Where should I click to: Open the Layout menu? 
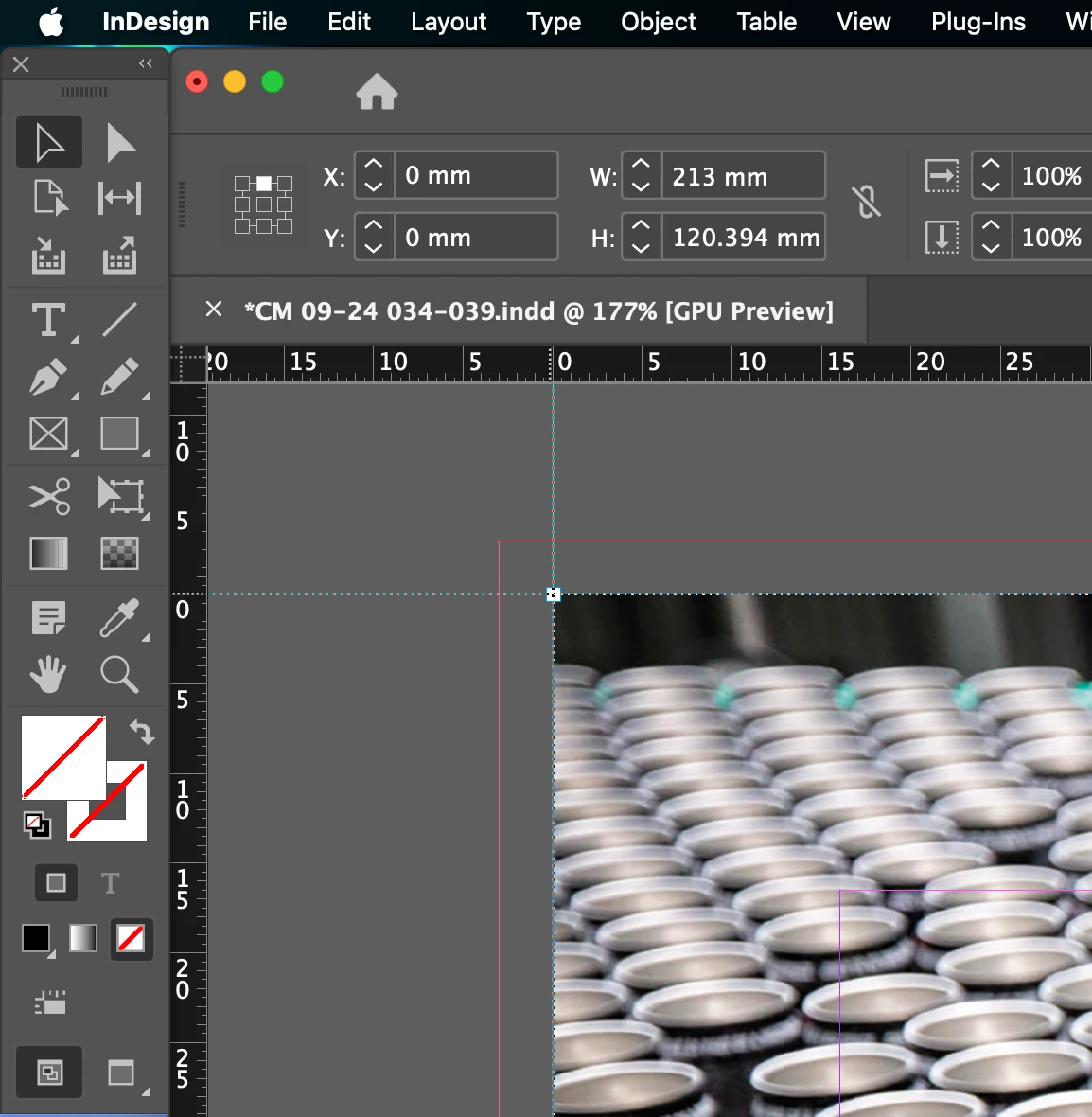(449, 22)
